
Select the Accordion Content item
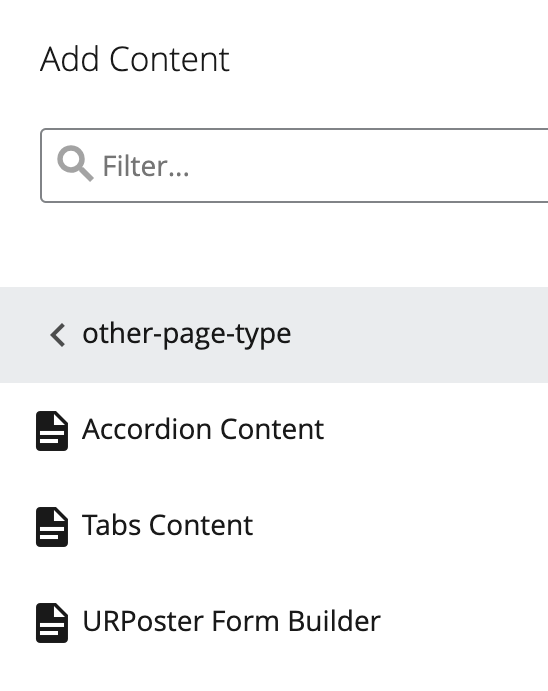(x=274, y=431)
